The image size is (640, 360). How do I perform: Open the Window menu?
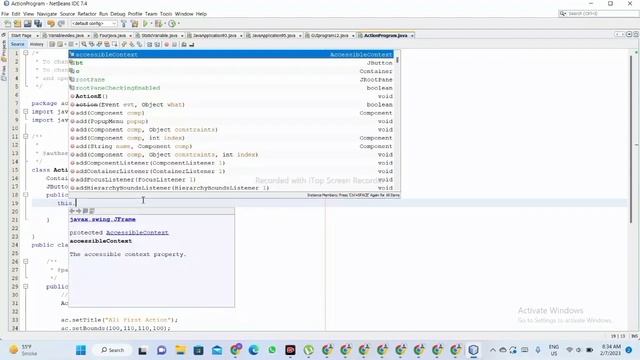(x=184, y=14)
